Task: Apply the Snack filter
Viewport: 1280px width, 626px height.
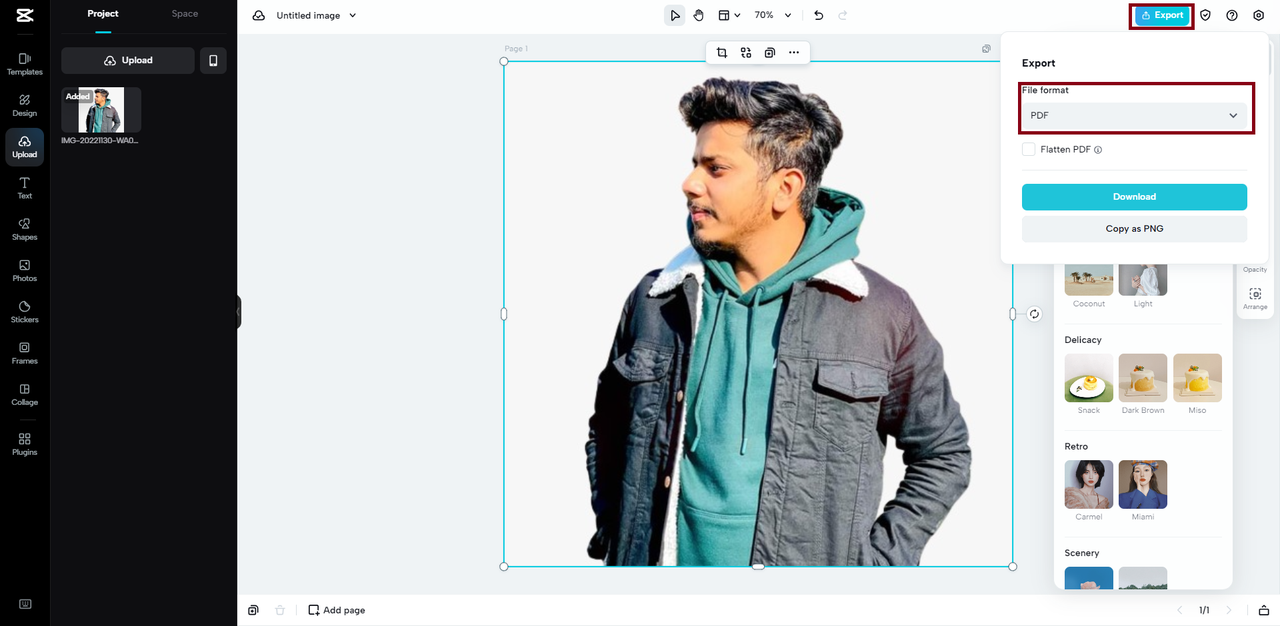Action: tap(1089, 378)
